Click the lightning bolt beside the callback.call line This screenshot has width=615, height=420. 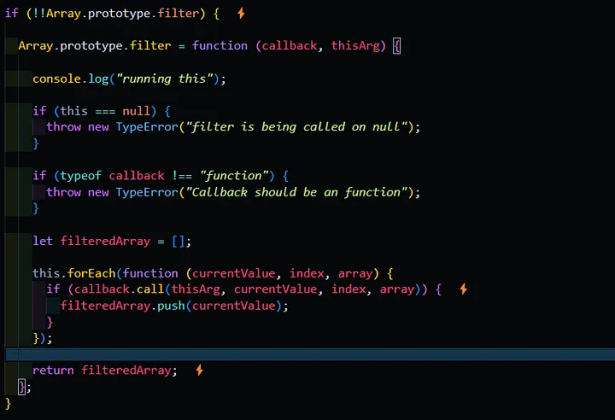point(463,289)
